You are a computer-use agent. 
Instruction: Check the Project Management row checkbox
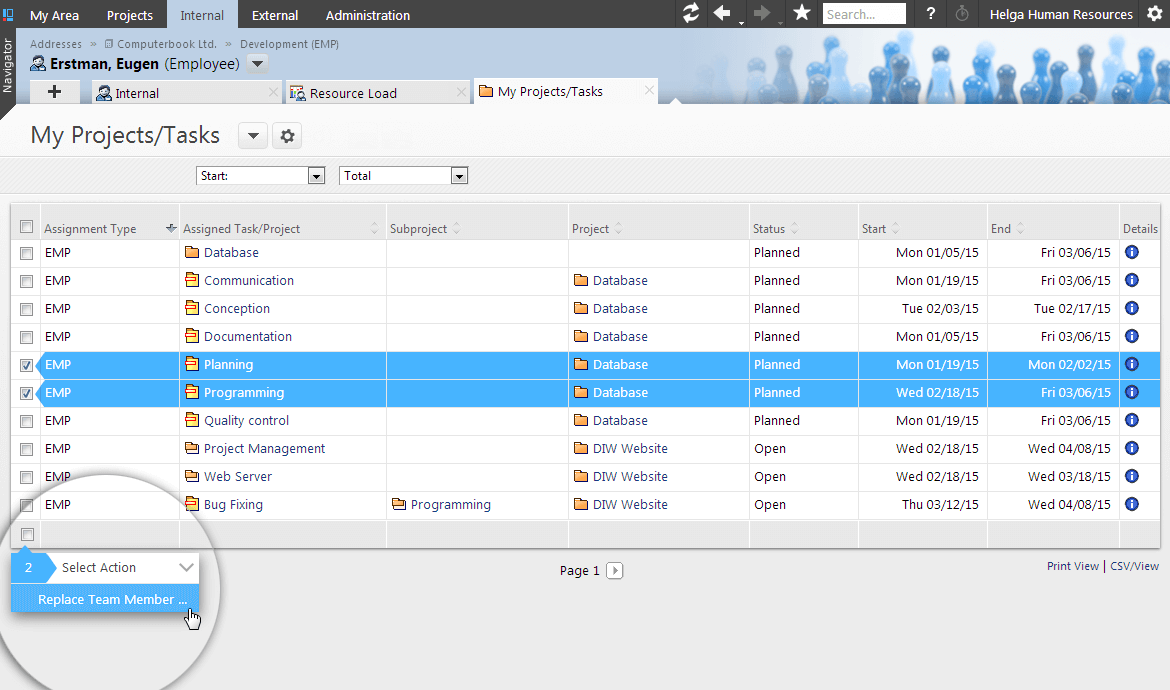point(26,449)
